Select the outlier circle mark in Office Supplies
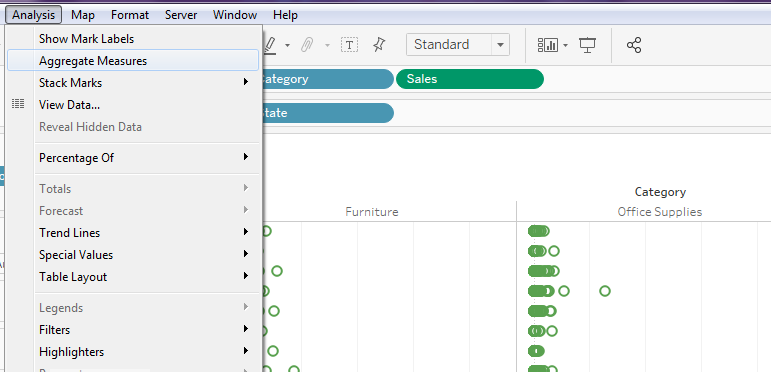This screenshot has height=372, width=771. (605, 291)
